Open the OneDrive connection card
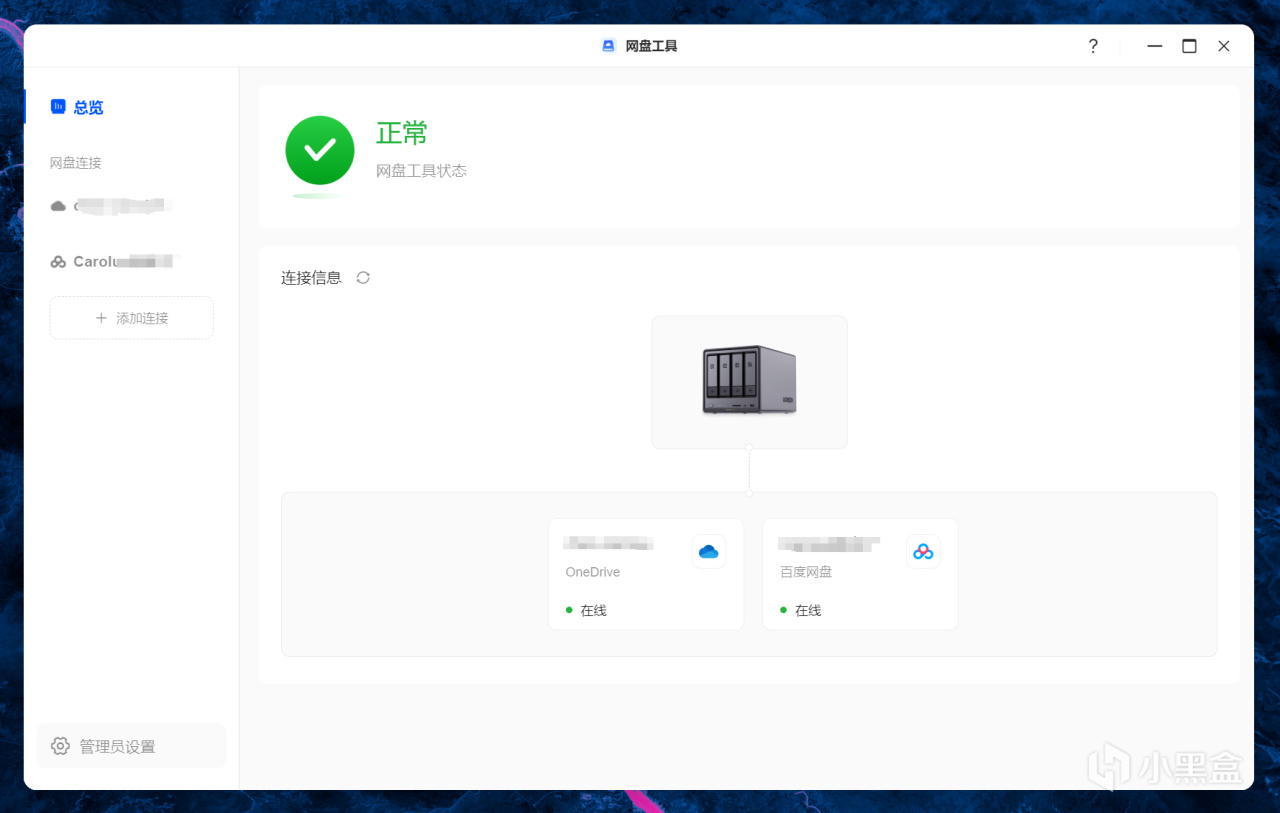The height and width of the screenshot is (813, 1280). pos(646,574)
